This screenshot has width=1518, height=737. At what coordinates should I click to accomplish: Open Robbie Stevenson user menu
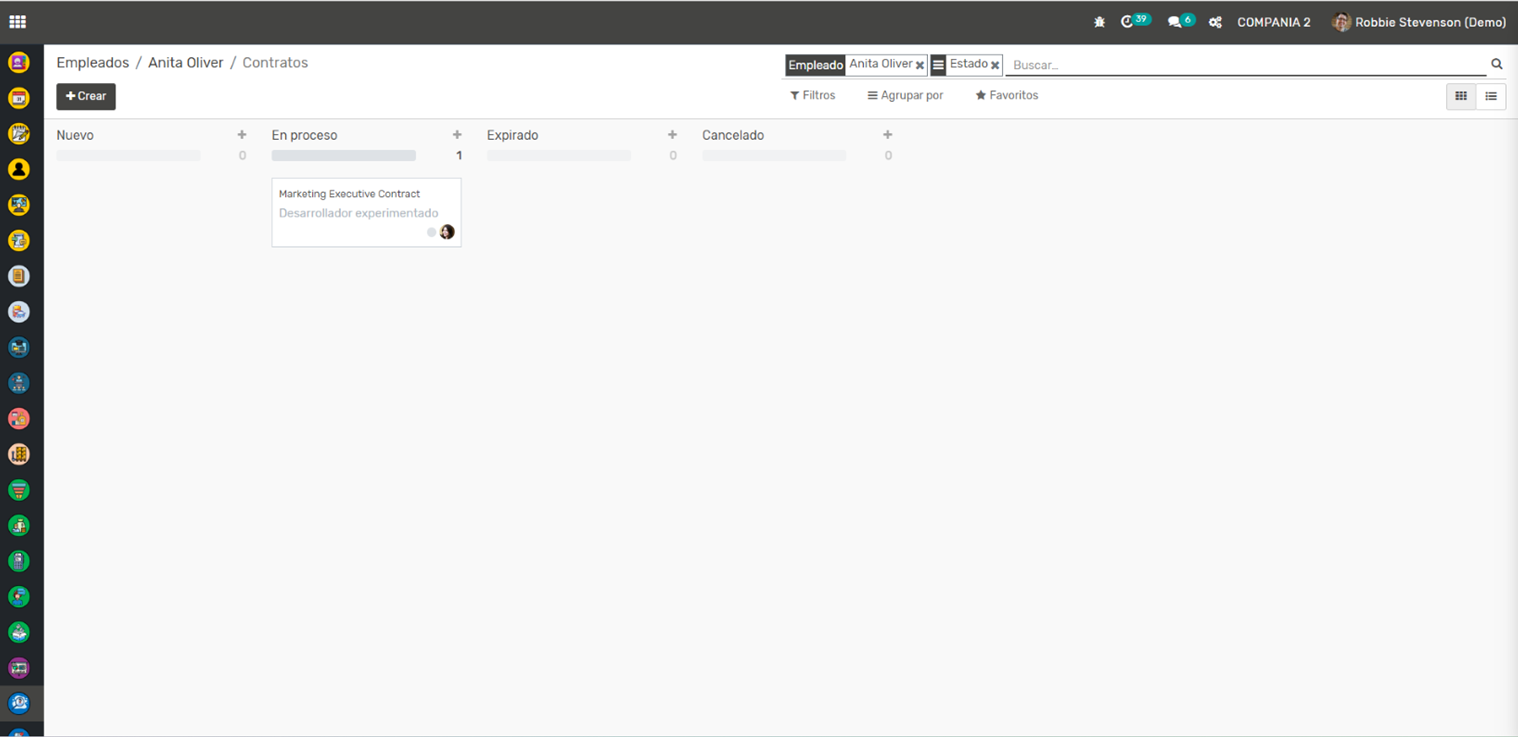[1419, 22]
